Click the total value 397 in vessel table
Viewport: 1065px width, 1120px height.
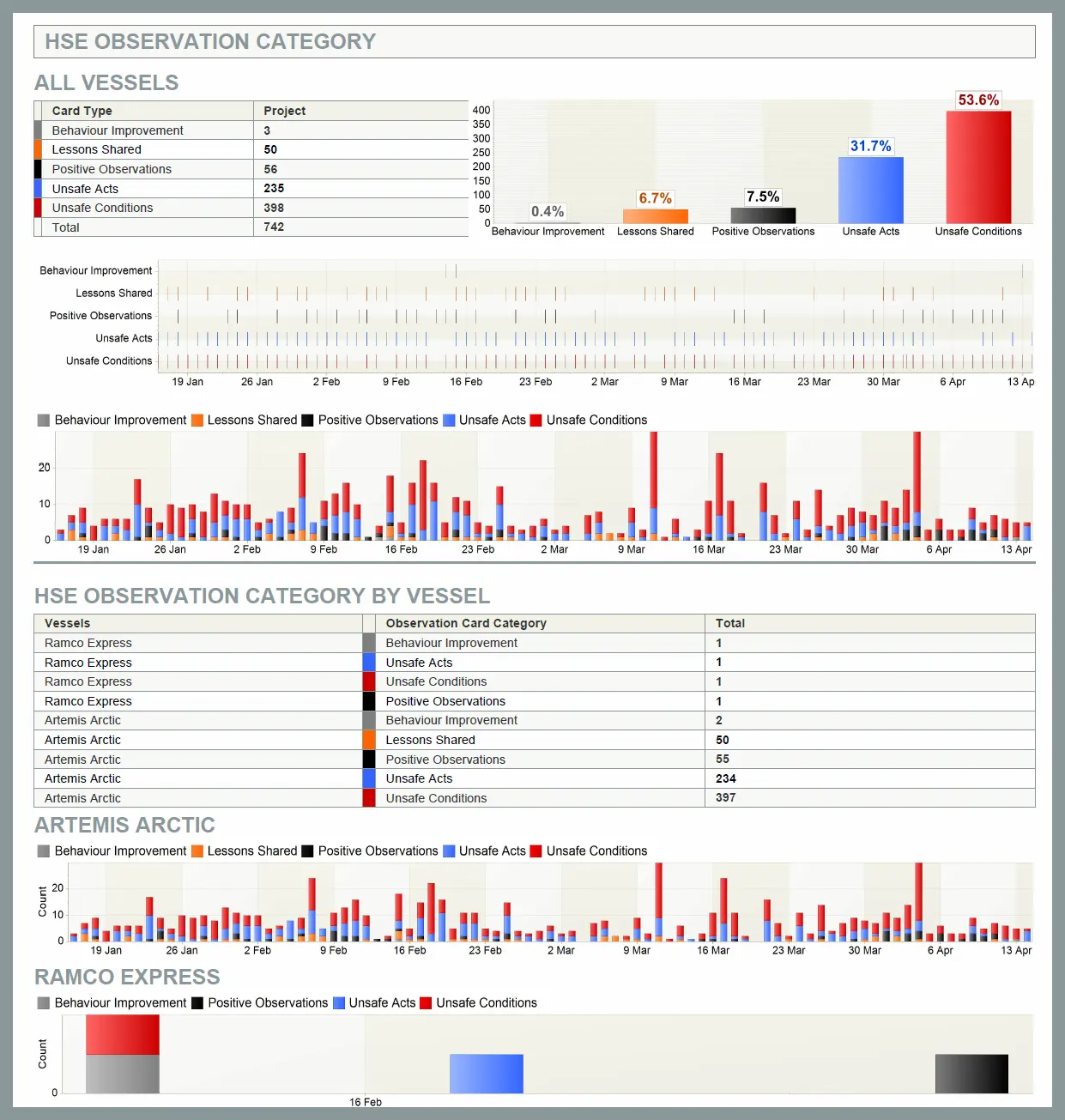[726, 797]
